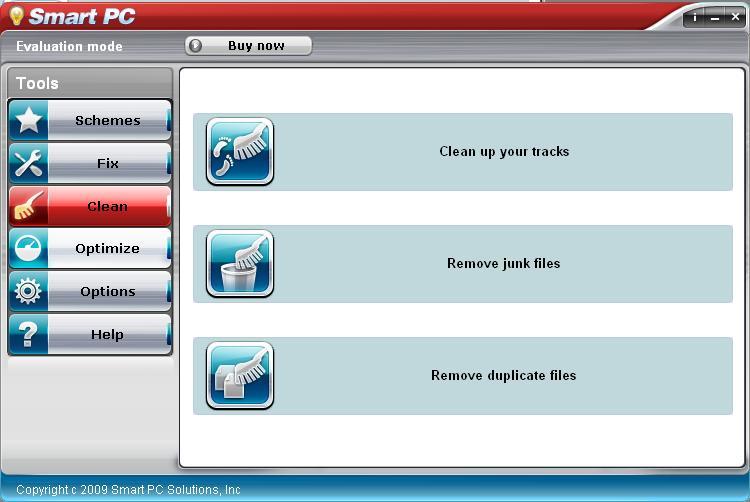
Task: Choose Remove junk files
Action: [463, 263]
